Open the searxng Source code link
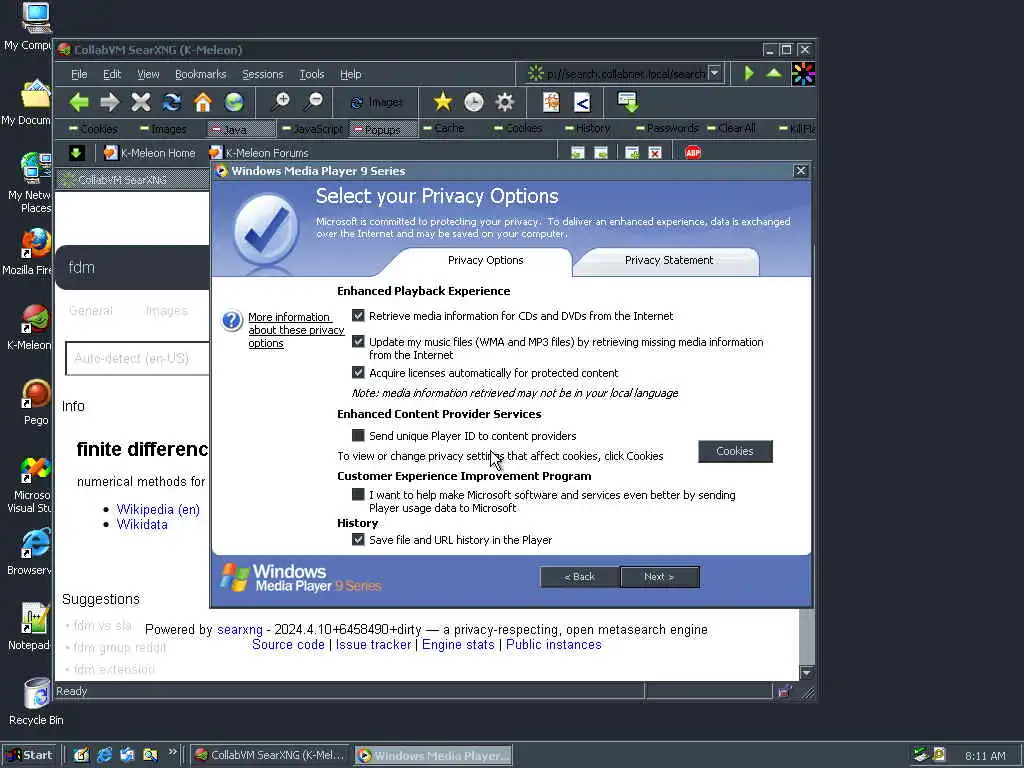Viewport: 1024px width, 768px height. [288, 645]
